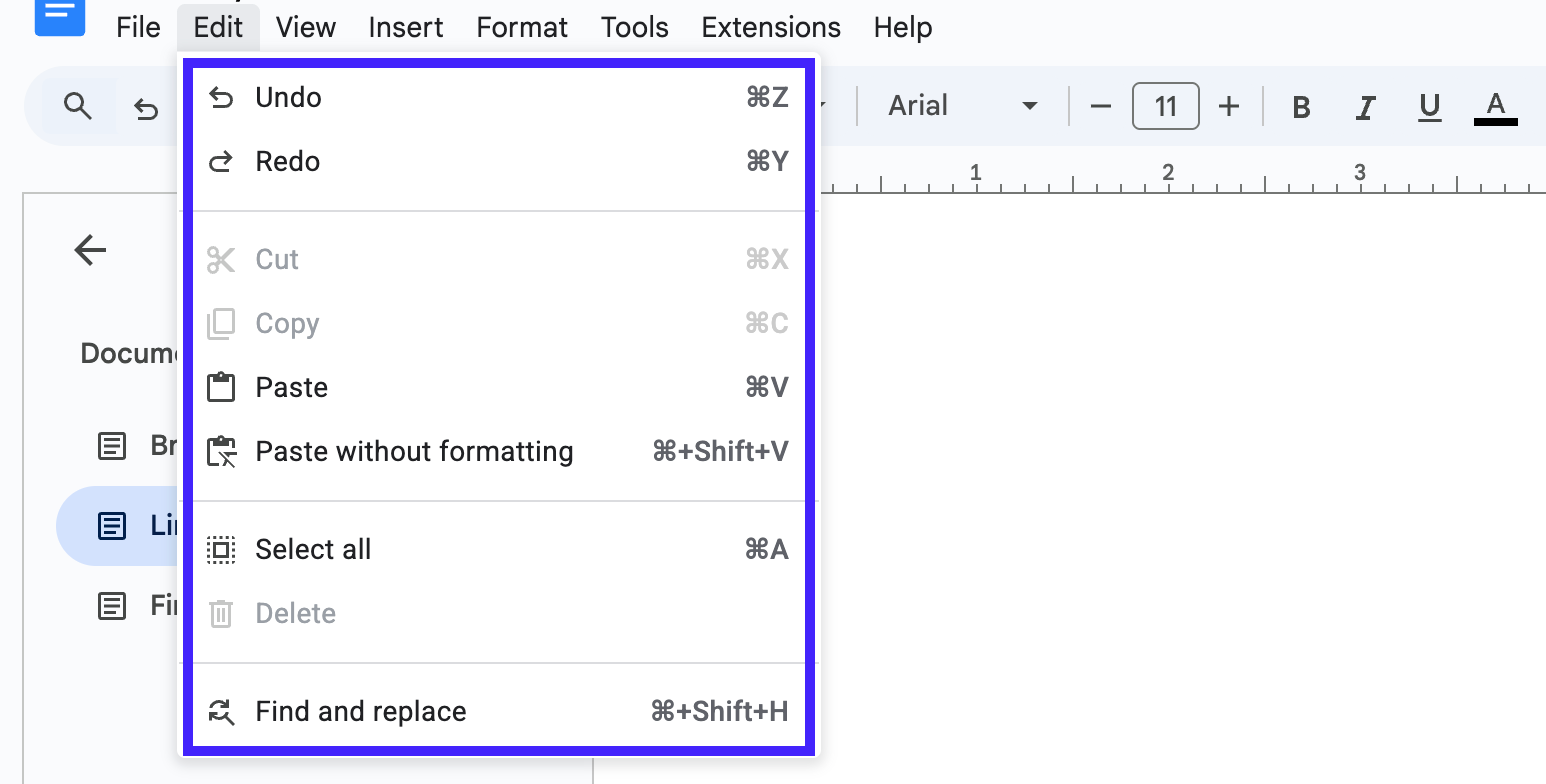Open the text color picker
This screenshot has width=1546, height=784.
click(1495, 107)
